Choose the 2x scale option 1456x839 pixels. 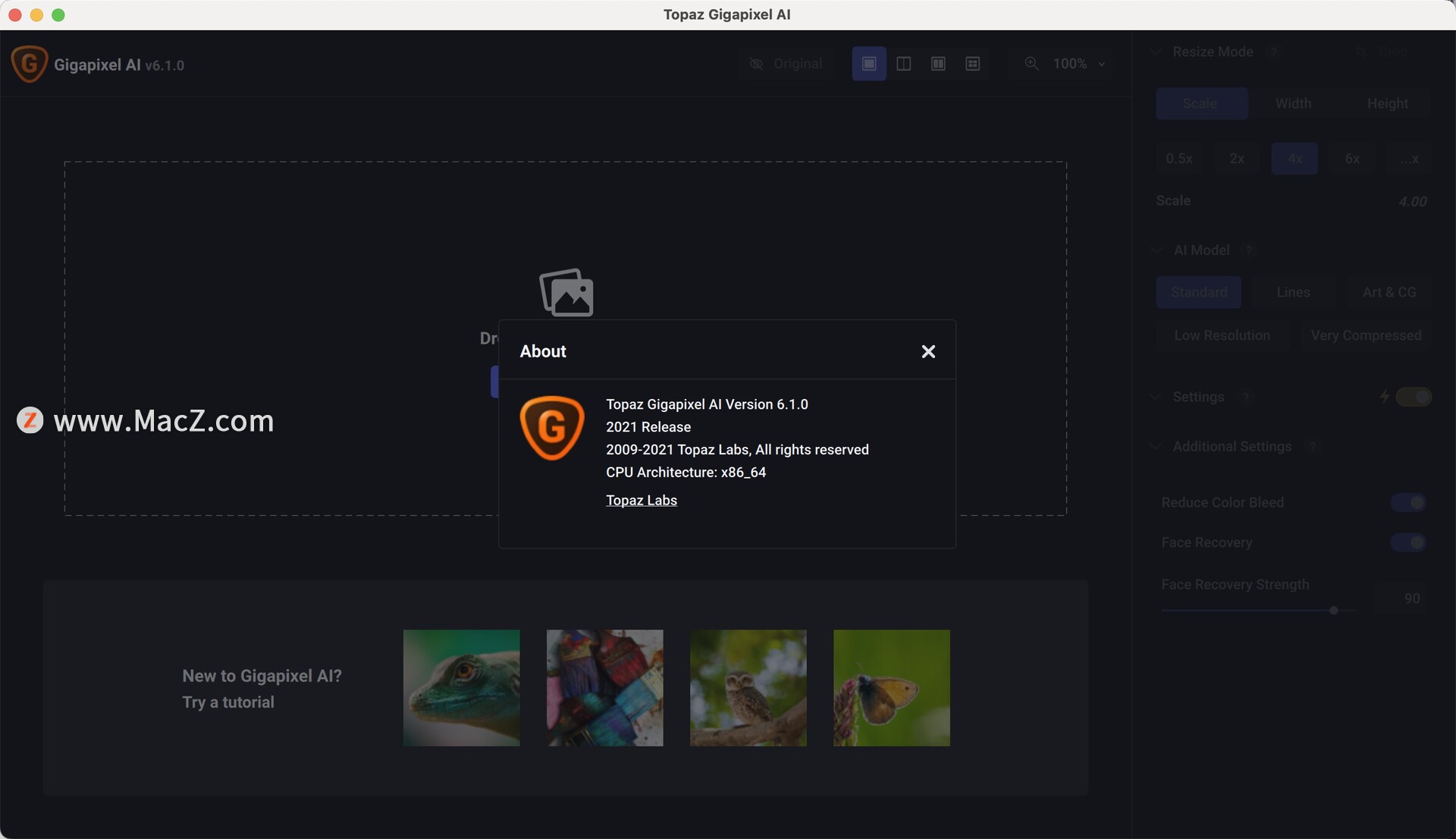point(1236,159)
